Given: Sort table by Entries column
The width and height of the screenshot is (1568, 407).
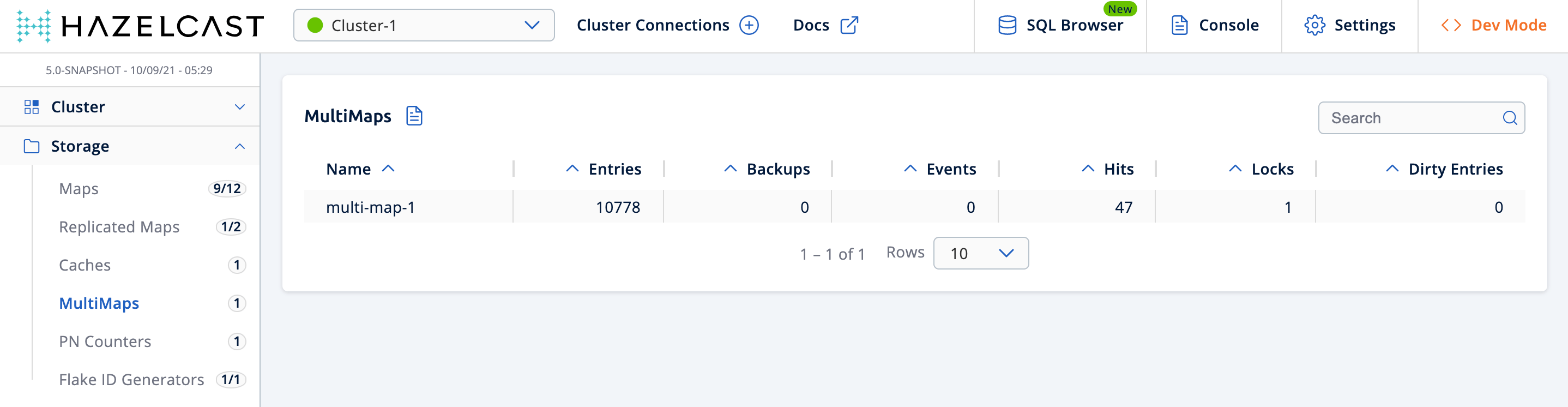Looking at the screenshot, I should point(614,169).
